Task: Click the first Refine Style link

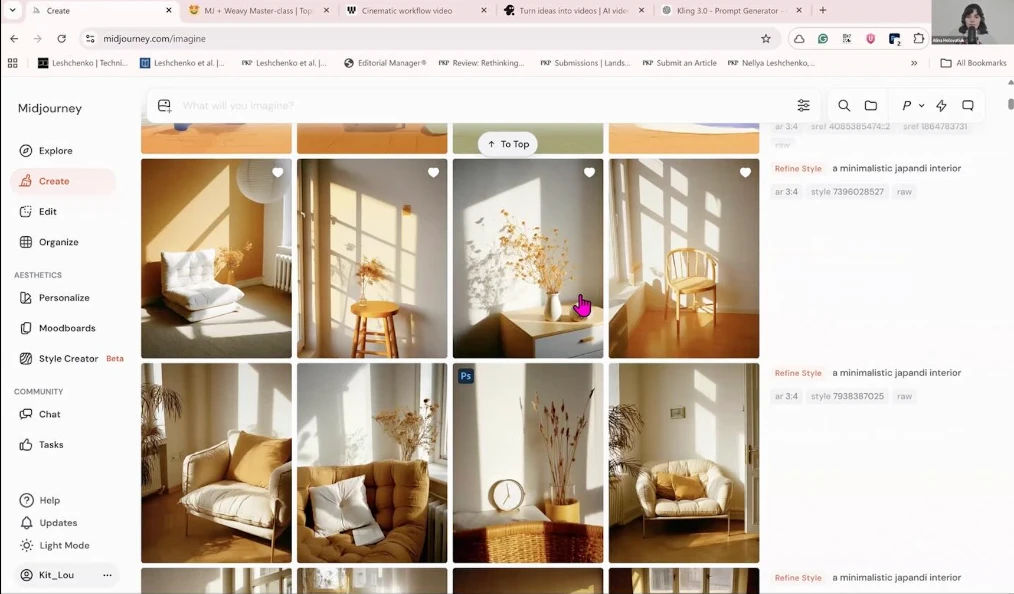Action: 798,169
